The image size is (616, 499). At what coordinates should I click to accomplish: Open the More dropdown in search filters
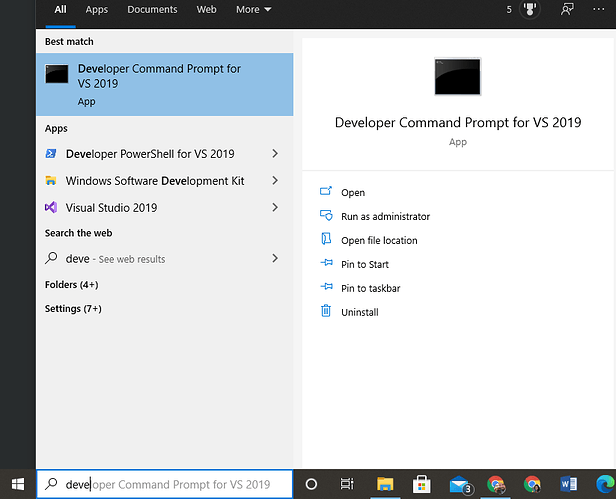[253, 10]
